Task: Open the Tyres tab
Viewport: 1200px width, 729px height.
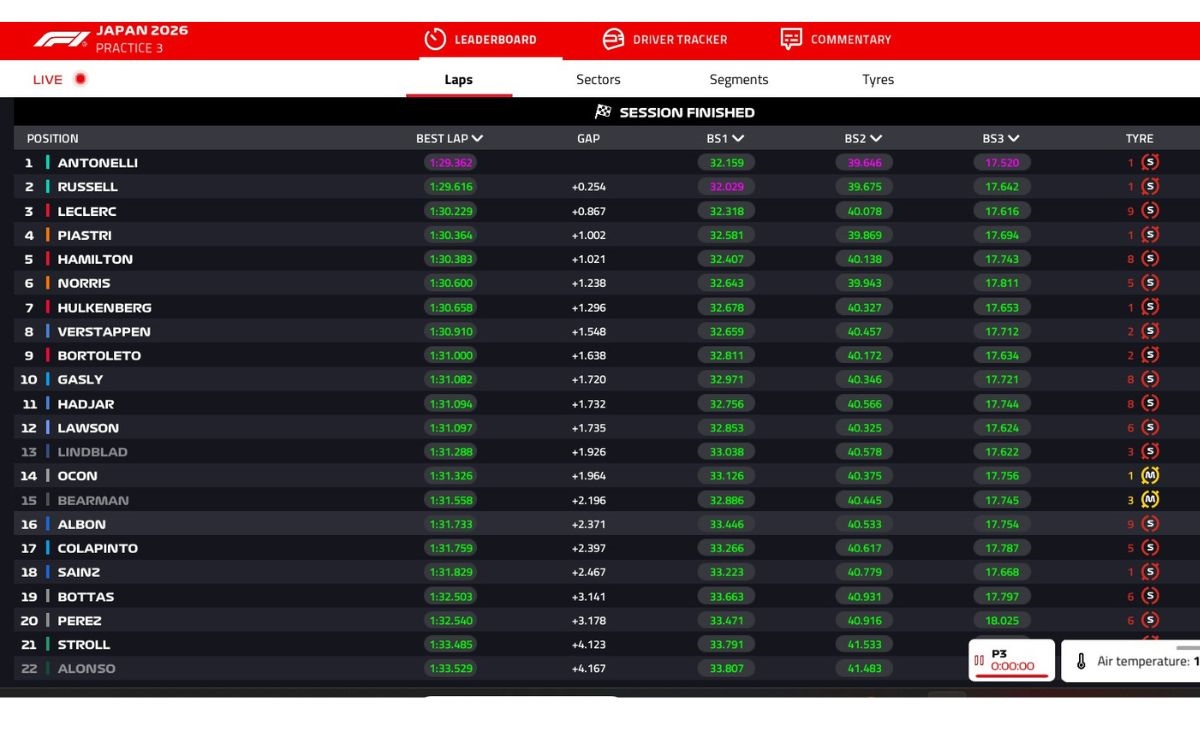Action: pyautogui.click(x=877, y=79)
